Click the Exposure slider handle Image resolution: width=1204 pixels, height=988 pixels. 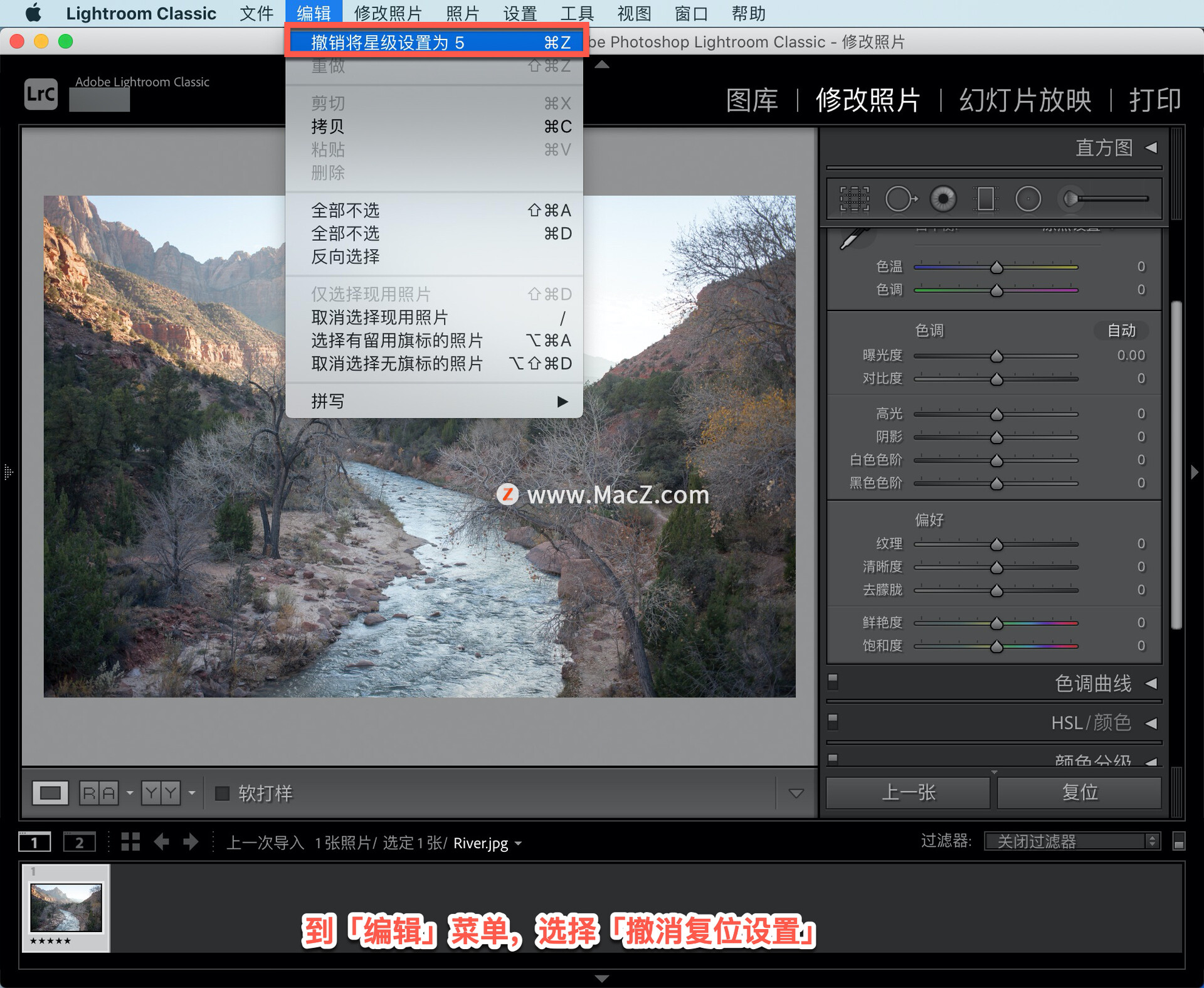pyautogui.click(x=996, y=356)
